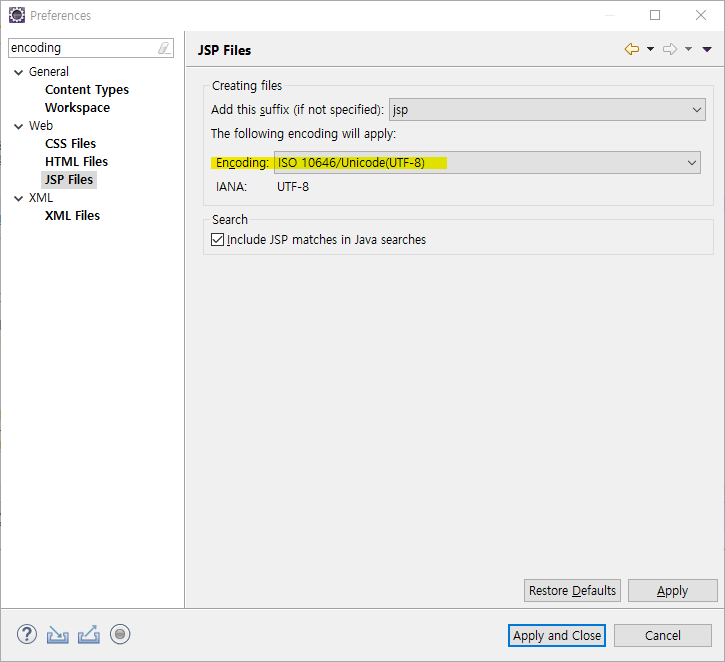Open the Encoding combo box
This screenshot has height=662, width=725.
pos(487,163)
